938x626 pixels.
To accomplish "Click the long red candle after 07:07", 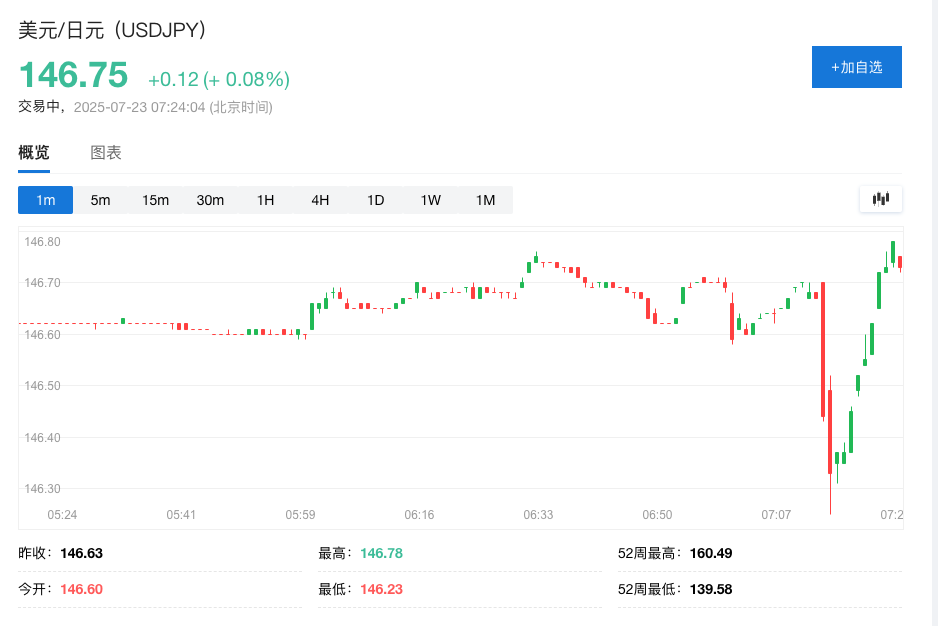I will click(x=823, y=350).
